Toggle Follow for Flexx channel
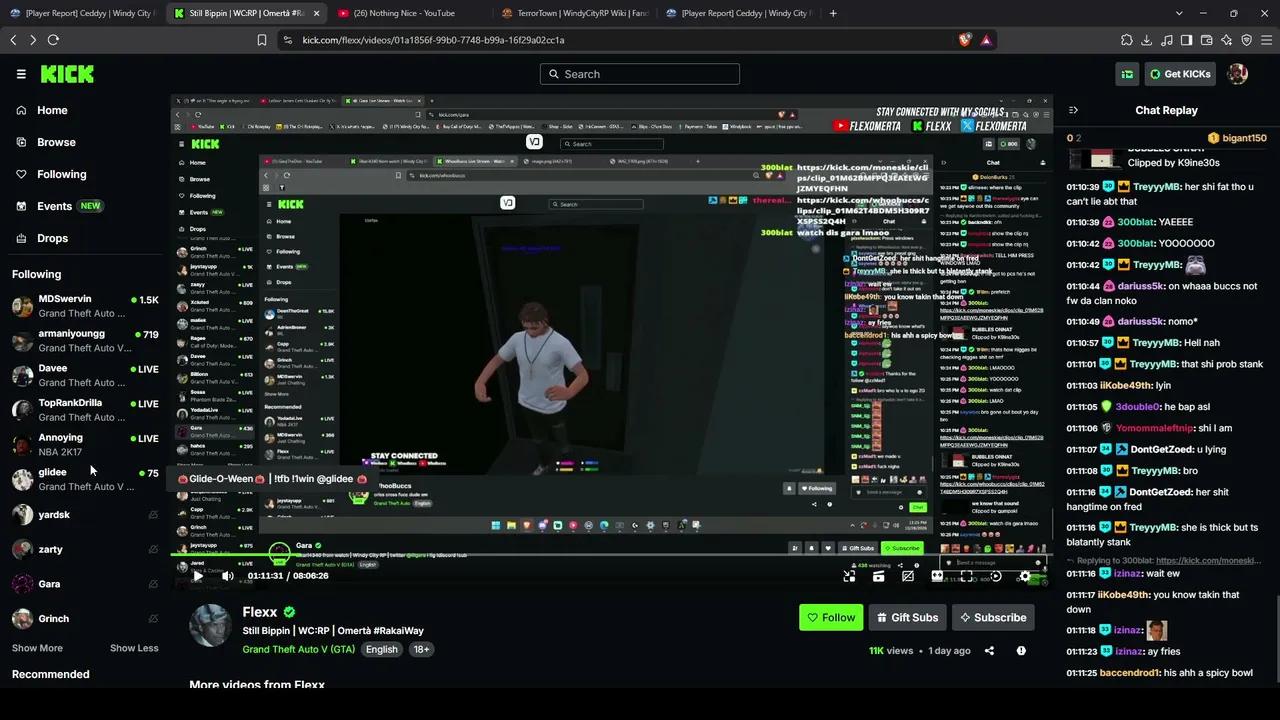 tap(831, 618)
